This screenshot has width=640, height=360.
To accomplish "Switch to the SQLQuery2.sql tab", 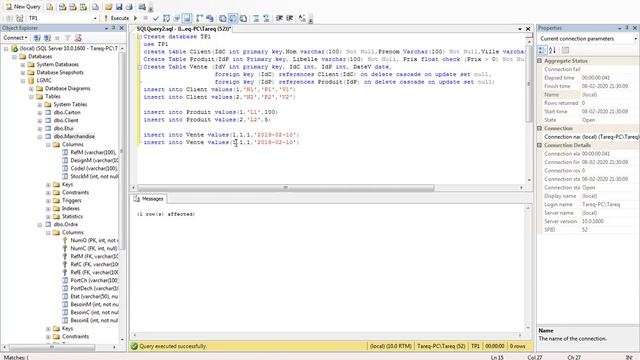I will pyautogui.click(x=184, y=29).
